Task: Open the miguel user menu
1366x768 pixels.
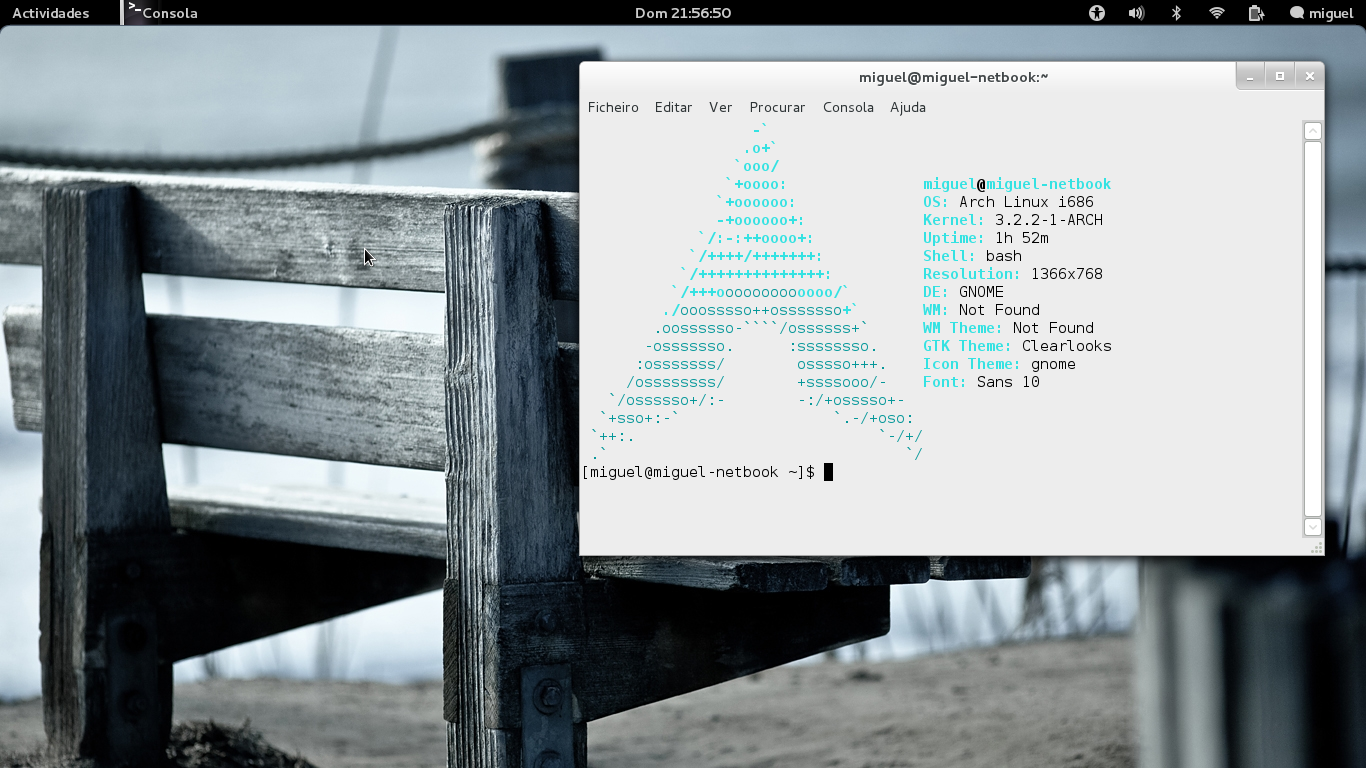Action: pyautogui.click(x=1321, y=13)
